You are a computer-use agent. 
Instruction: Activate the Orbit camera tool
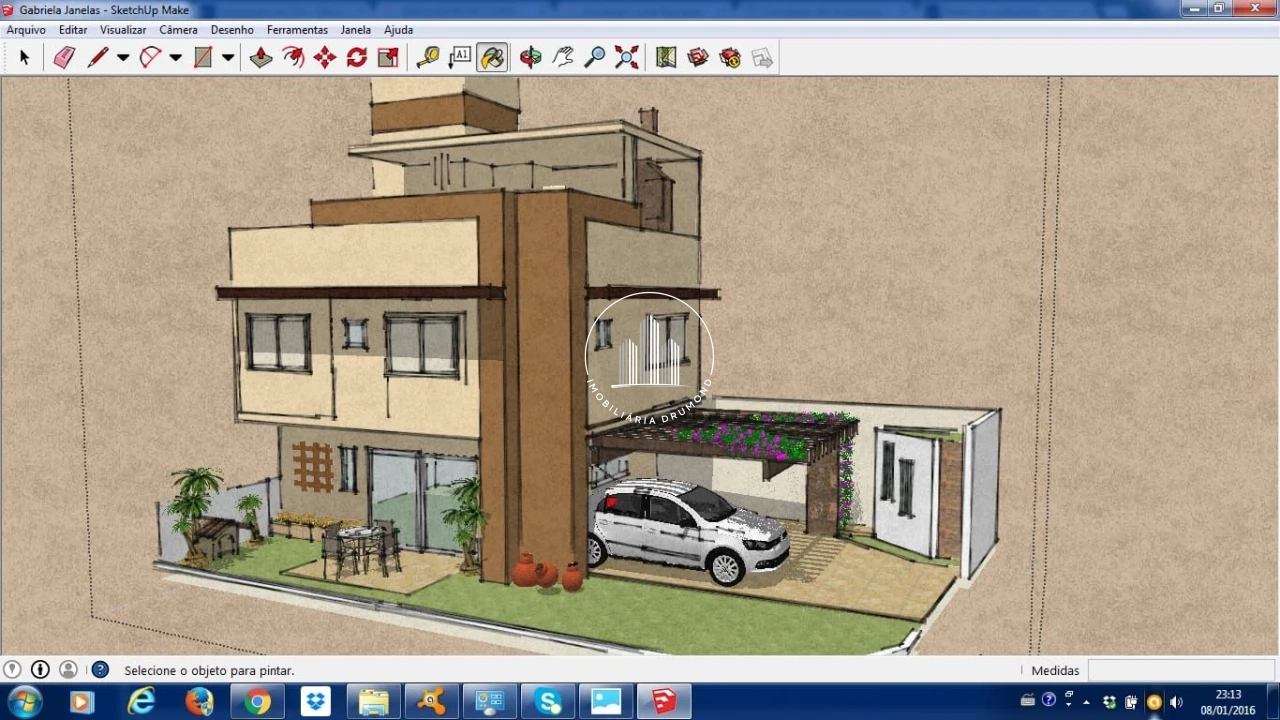click(x=531, y=58)
